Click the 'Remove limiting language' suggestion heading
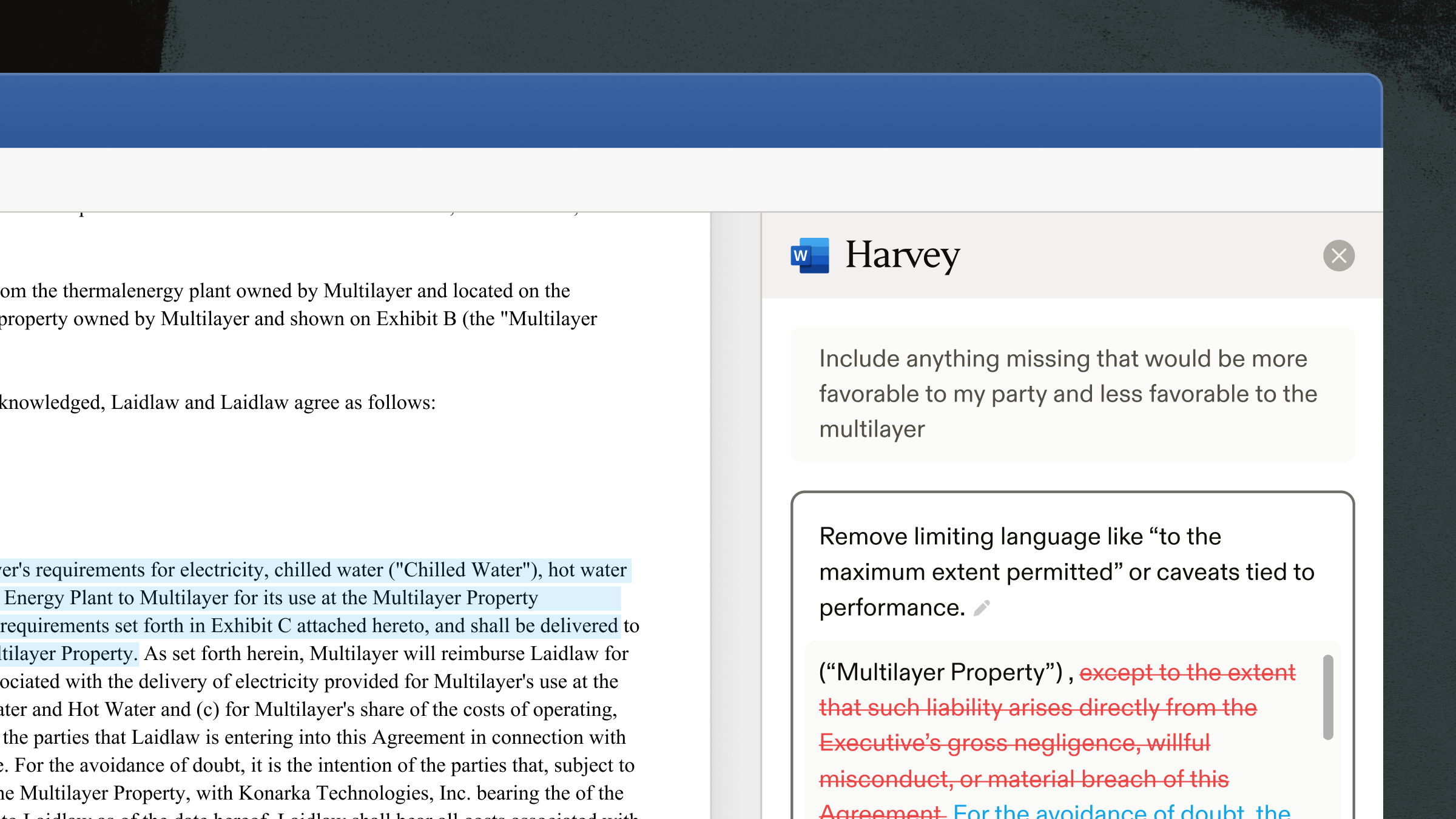1456x819 pixels. coord(1067,572)
